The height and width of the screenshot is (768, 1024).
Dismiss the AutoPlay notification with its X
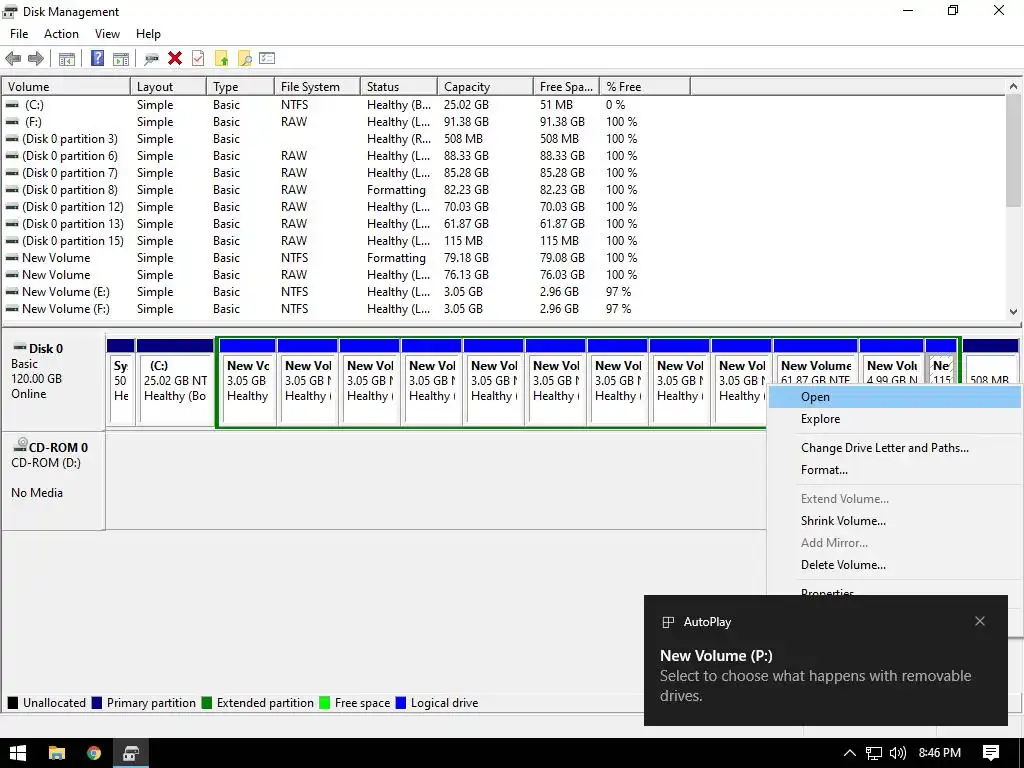980,621
